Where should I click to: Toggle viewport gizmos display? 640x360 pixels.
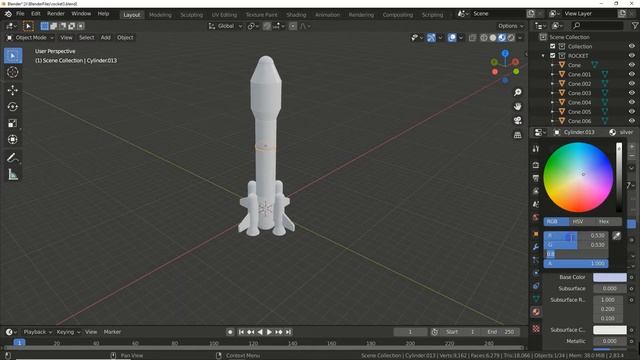point(431,38)
